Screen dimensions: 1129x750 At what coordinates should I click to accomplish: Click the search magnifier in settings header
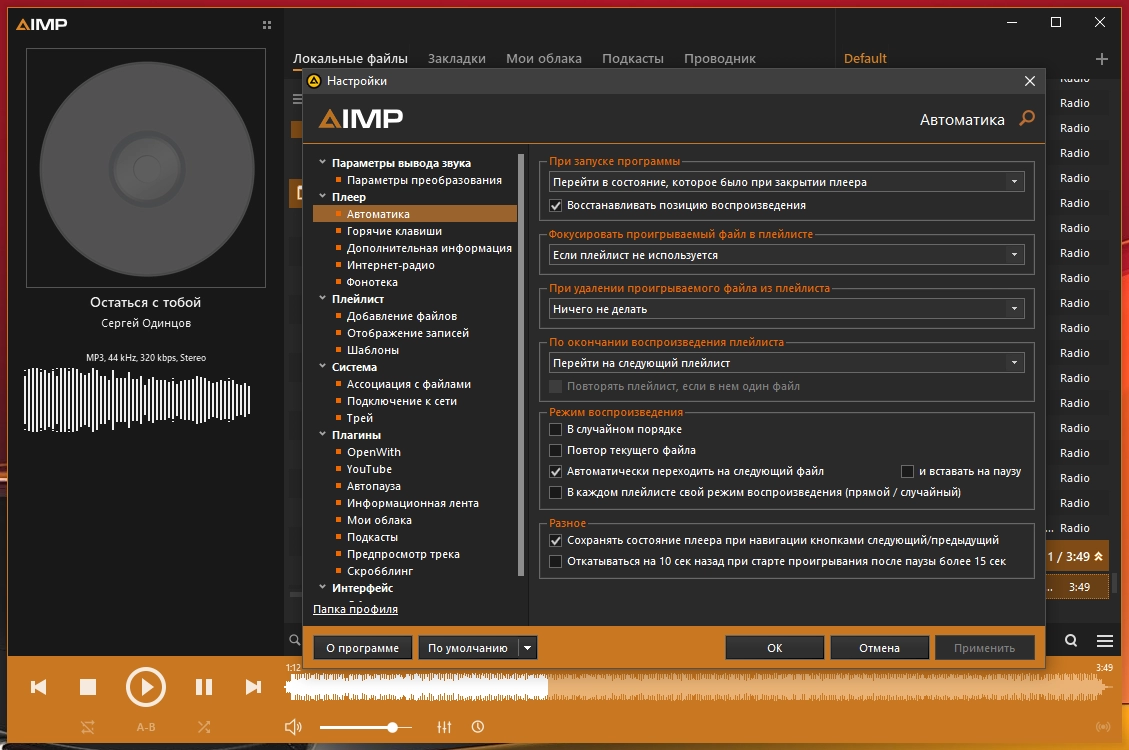[x=1026, y=119]
